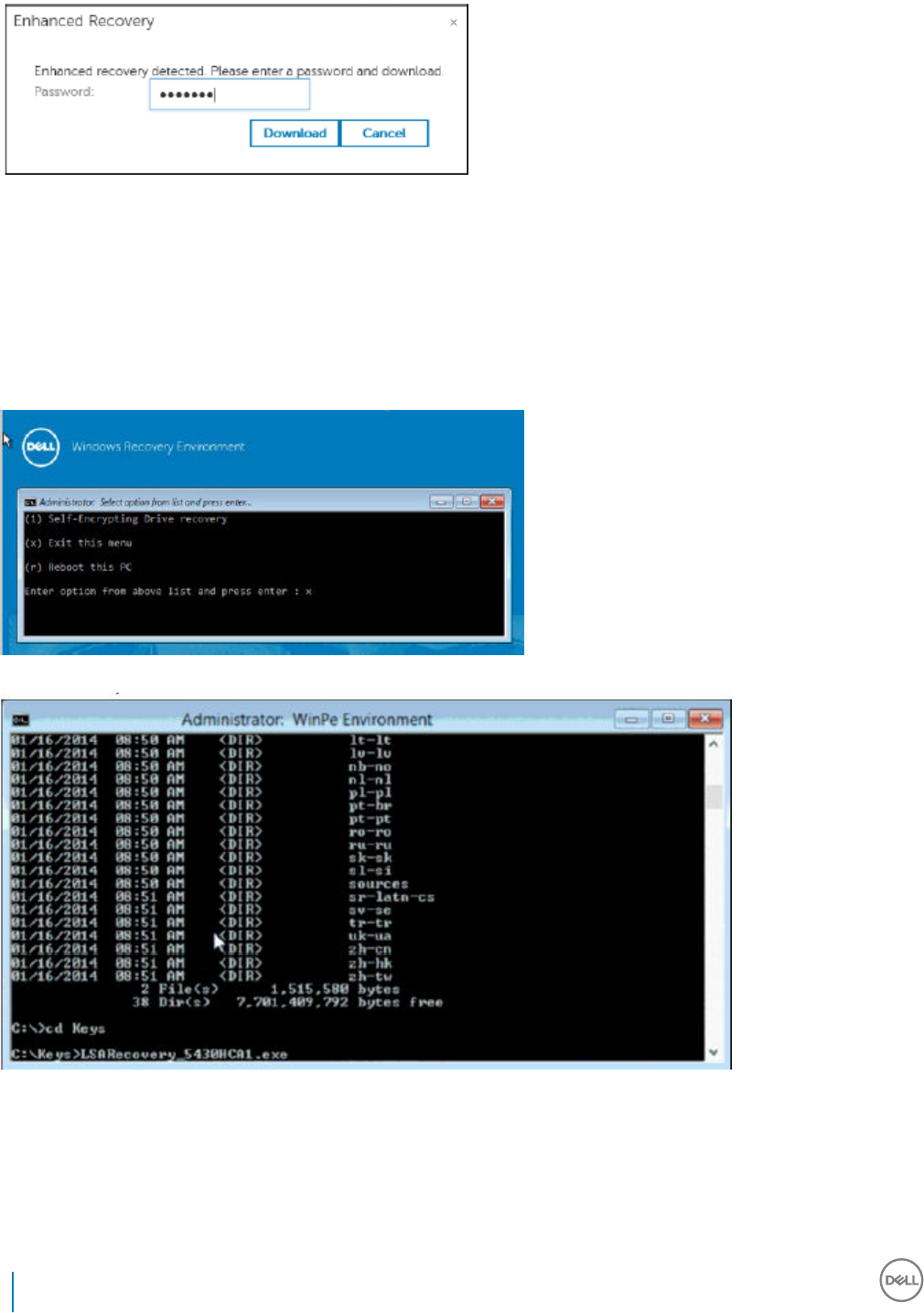Click scroll down arrow in WinPe console
Image resolution: width=924 pixels, height=1313 pixels.
714,1052
